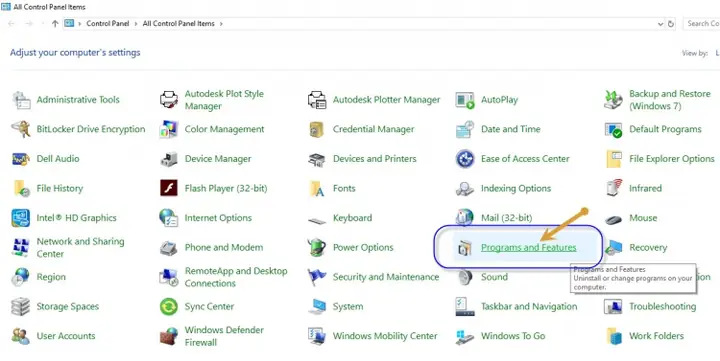Screen dimensions: 720x361
Task: Open the Default Programs link
Action: pyautogui.click(x=665, y=130)
